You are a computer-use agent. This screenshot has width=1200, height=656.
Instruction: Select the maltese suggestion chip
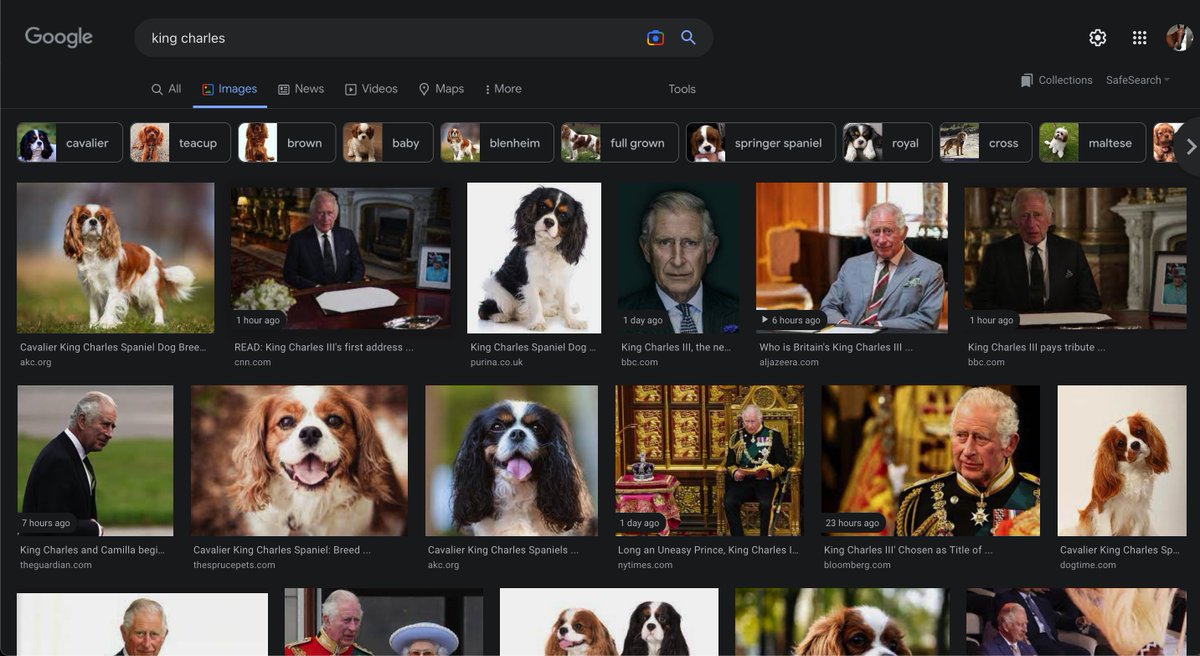(1093, 143)
